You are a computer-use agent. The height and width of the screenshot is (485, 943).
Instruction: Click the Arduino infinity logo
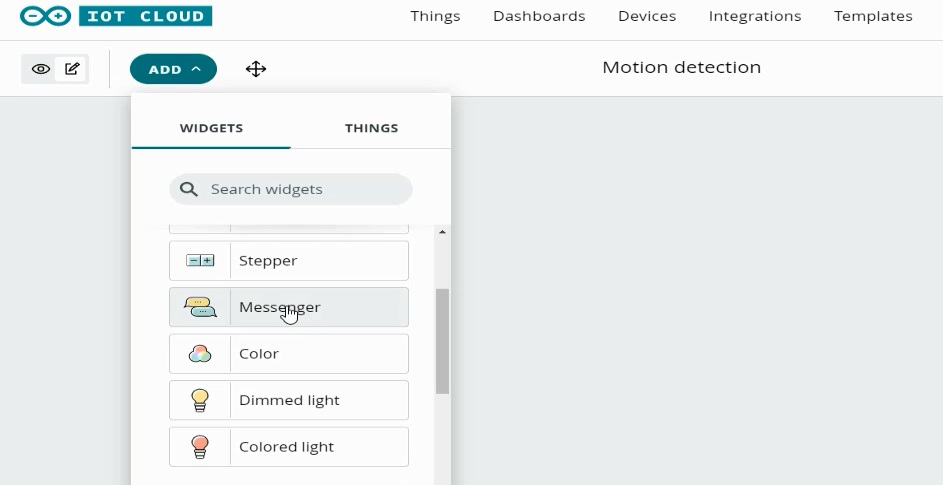click(45, 16)
